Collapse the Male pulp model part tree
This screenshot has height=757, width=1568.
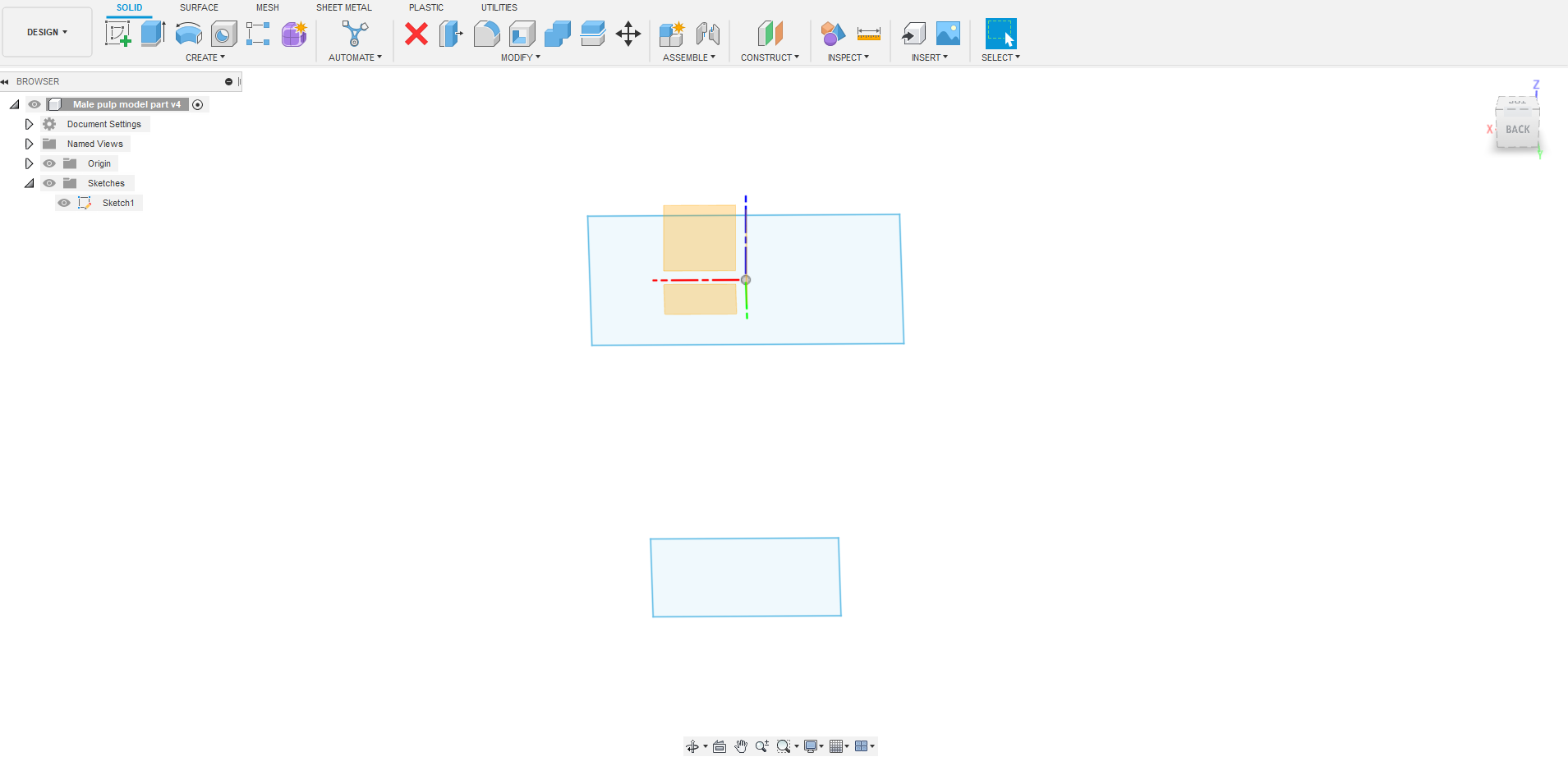point(14,104)
